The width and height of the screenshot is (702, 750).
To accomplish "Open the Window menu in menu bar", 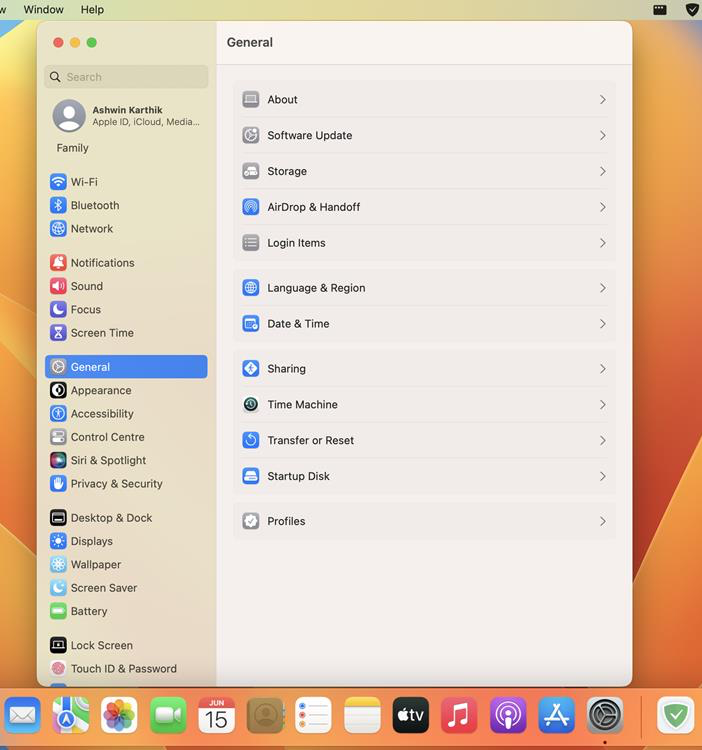I will pyautogui.click(x=43, y=9).
